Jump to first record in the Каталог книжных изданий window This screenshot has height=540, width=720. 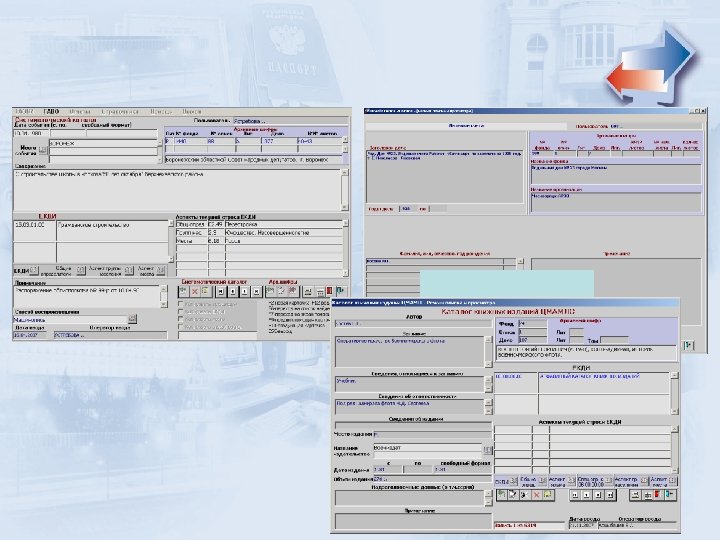tap(574, 495)
